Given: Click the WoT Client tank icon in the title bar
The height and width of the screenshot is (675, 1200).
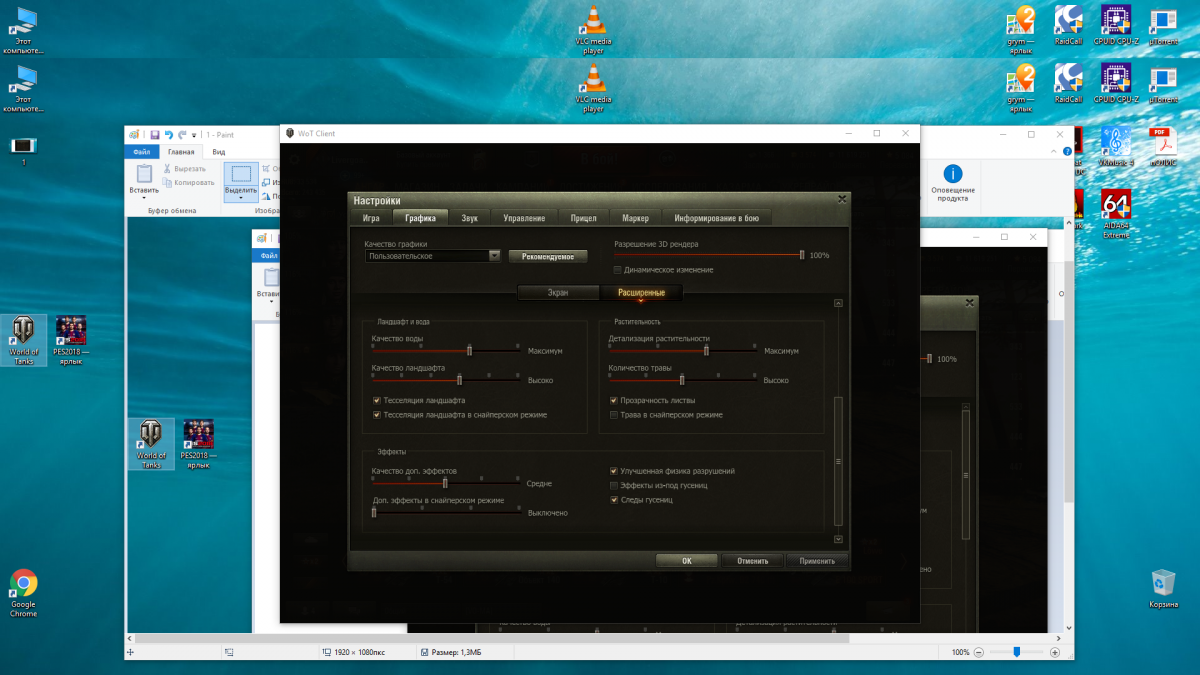Looking at the screenshot, I should 291,133.
